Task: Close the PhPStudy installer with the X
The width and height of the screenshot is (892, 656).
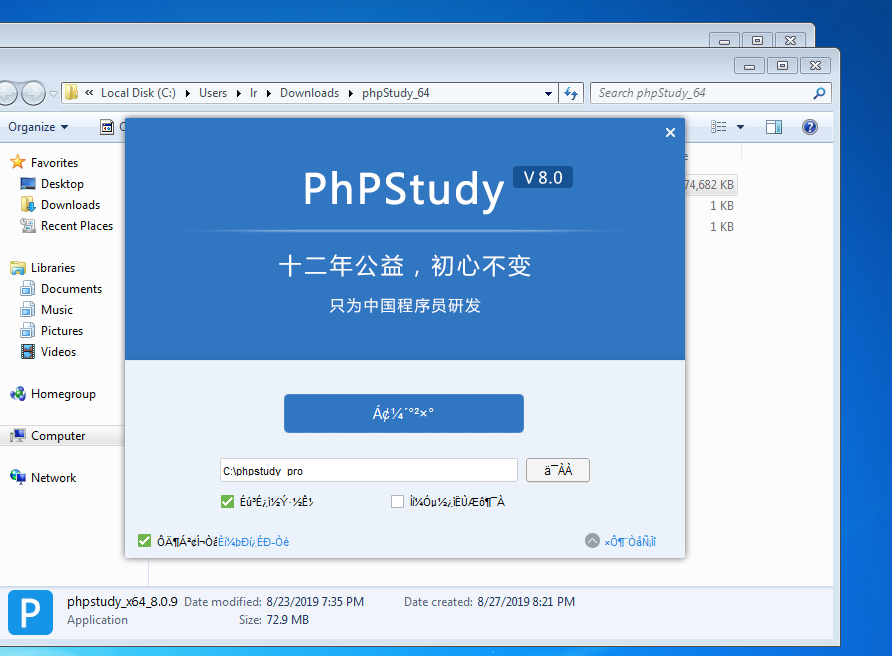Action: [670, 133]
